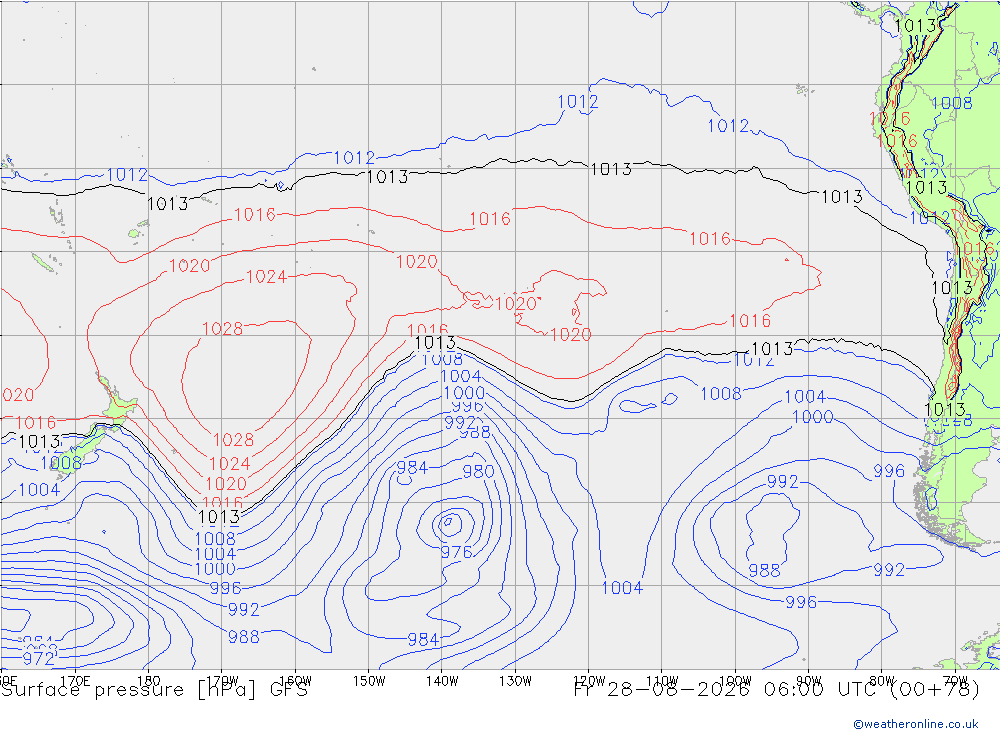Click the 1012 label right of upper 1012
The width and height of the screenshot is (1000, 733).
(x=728, y=126)
